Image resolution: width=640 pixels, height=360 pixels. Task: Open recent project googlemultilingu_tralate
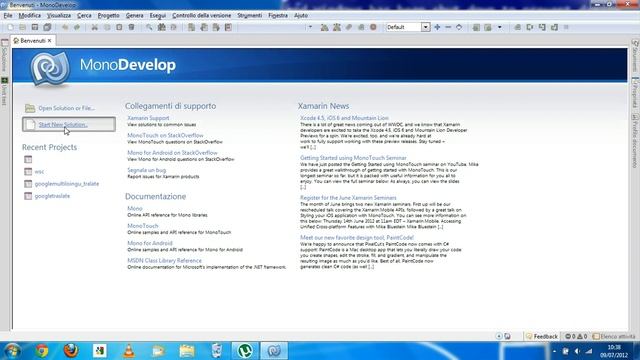(x=67, y=184)
